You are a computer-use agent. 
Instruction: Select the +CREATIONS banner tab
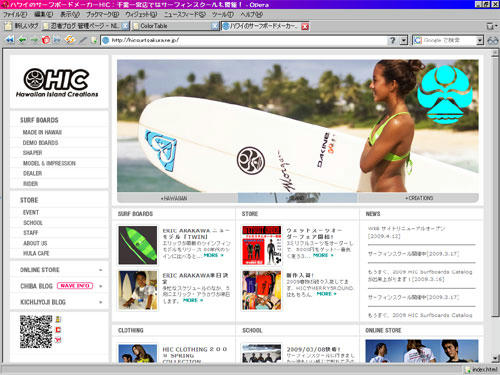[x=418, y=198]
